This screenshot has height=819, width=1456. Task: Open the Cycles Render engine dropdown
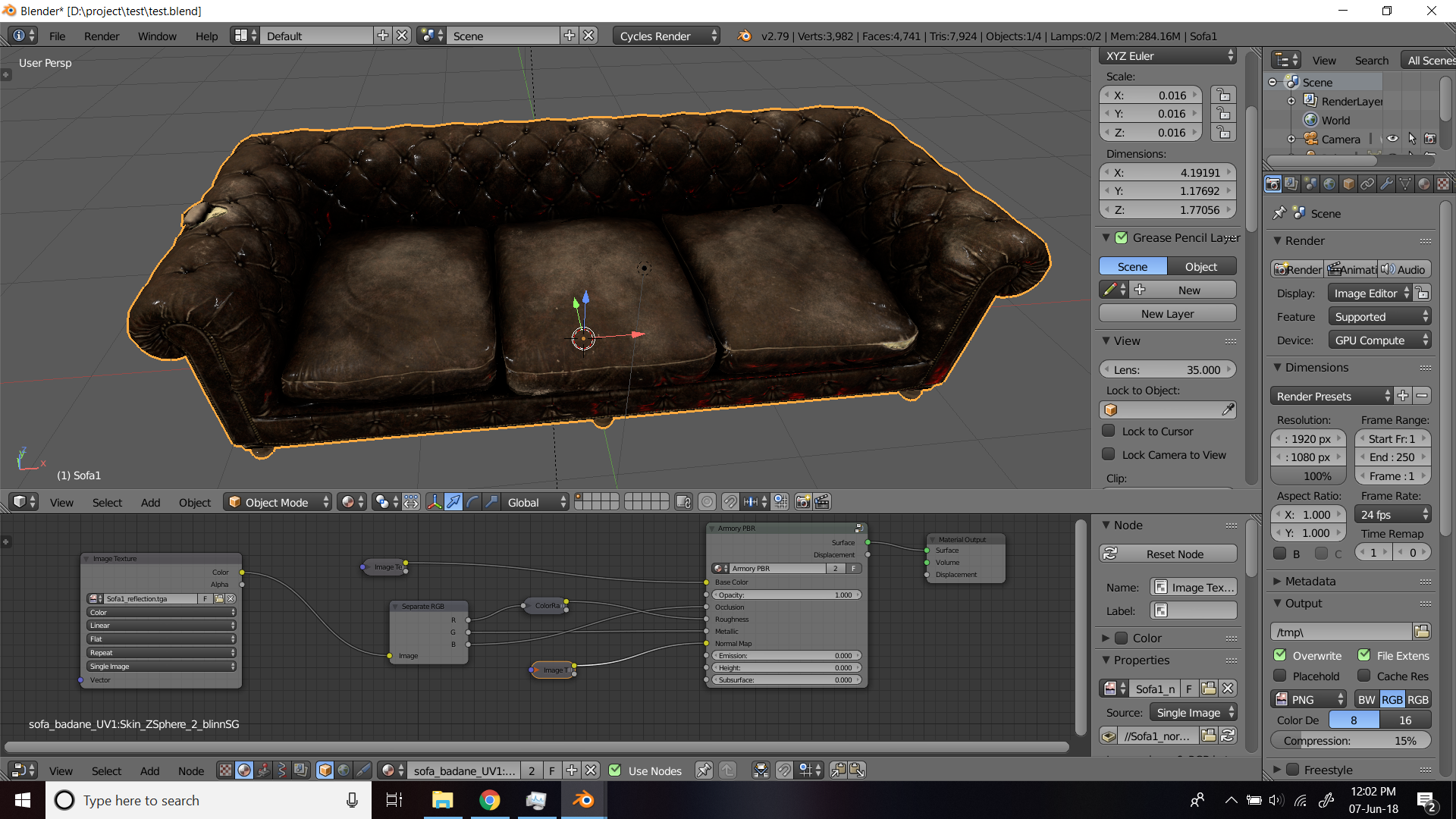tap(665, 36)
